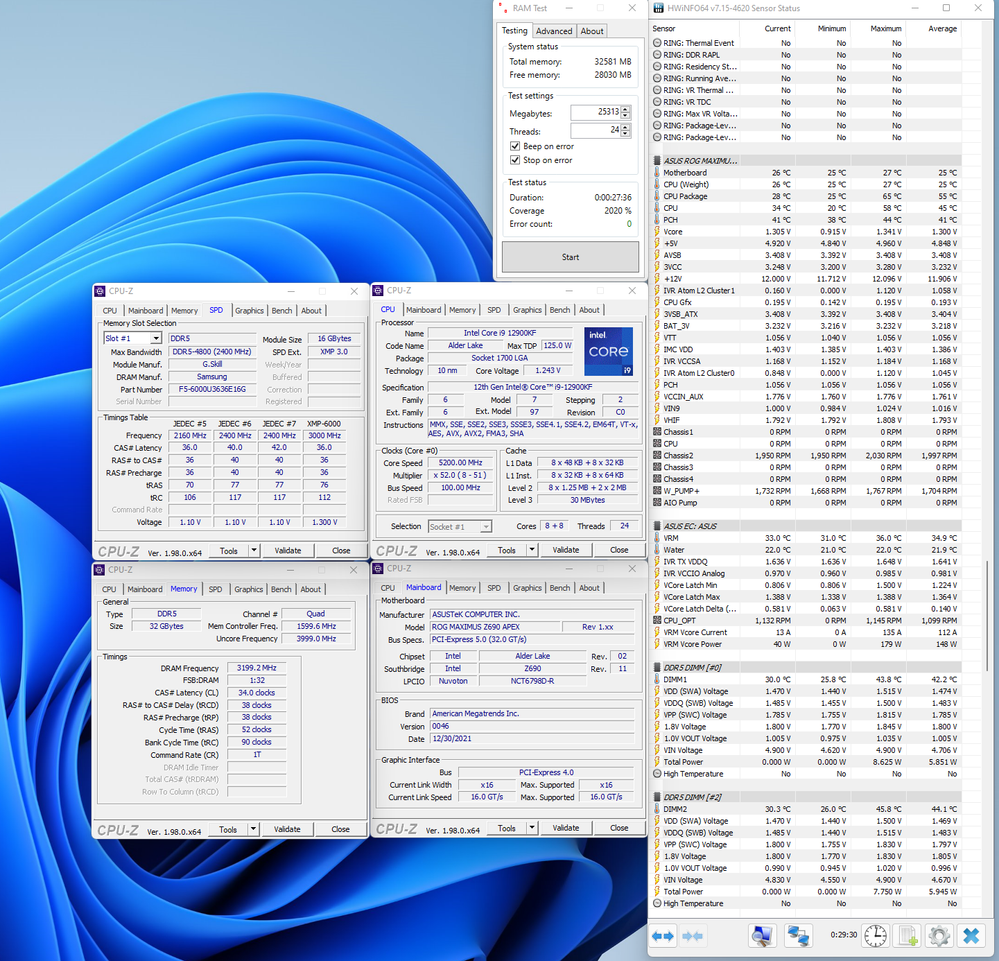Image resolution: width=999 pixels, height=961 pixels.
Task: Click the ASUS ROG MAXIMU... section chip icon
Action: 657,161
